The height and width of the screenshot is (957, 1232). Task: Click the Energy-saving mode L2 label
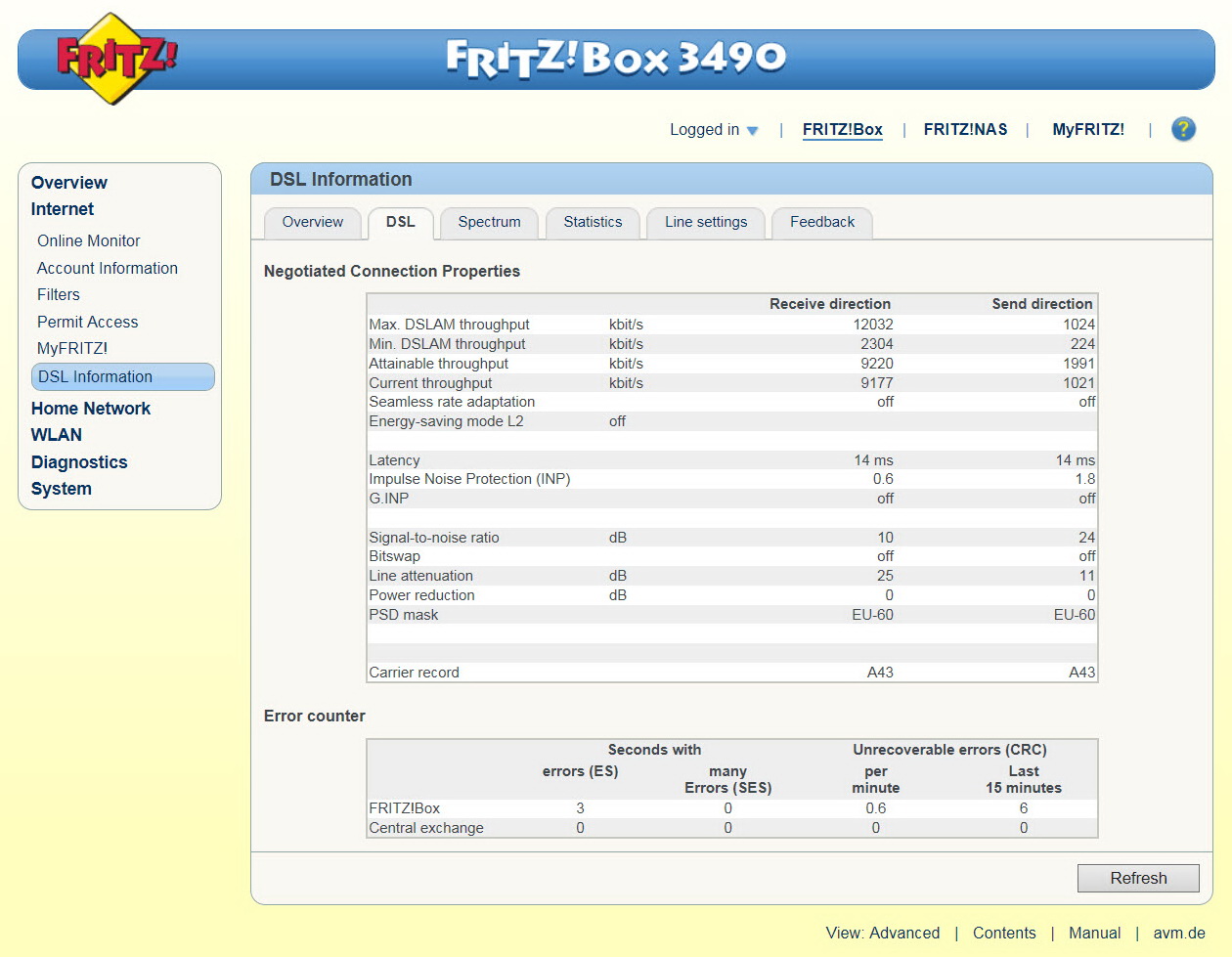pos(446,421)
